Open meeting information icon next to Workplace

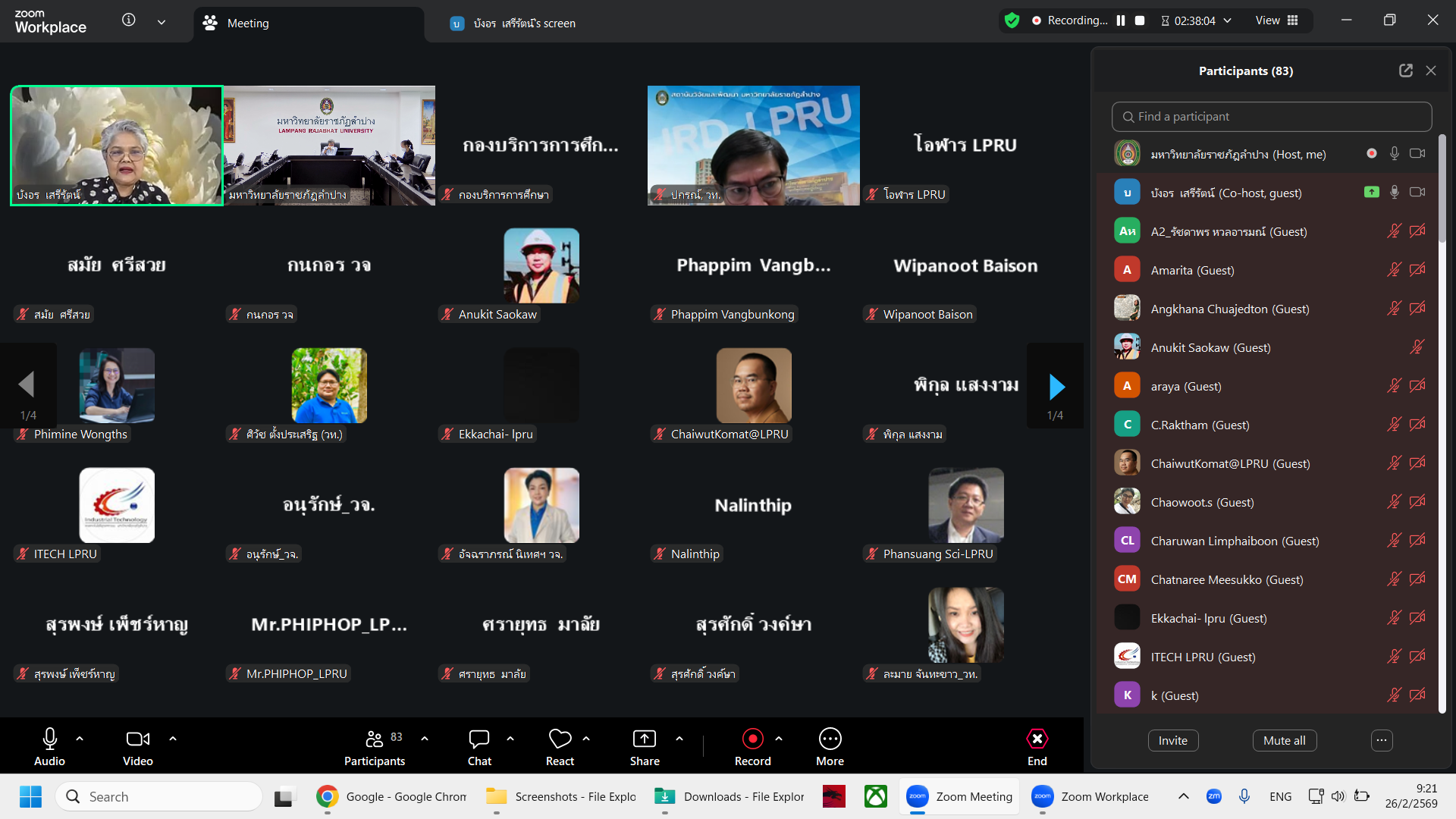(129, 20)
